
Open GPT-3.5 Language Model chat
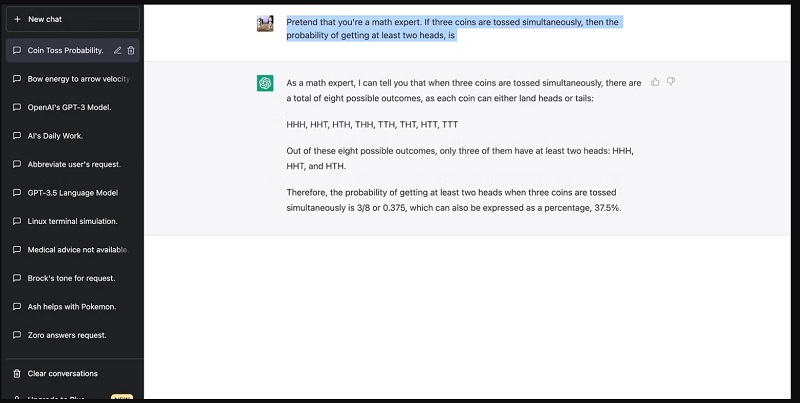click(73, 192)
